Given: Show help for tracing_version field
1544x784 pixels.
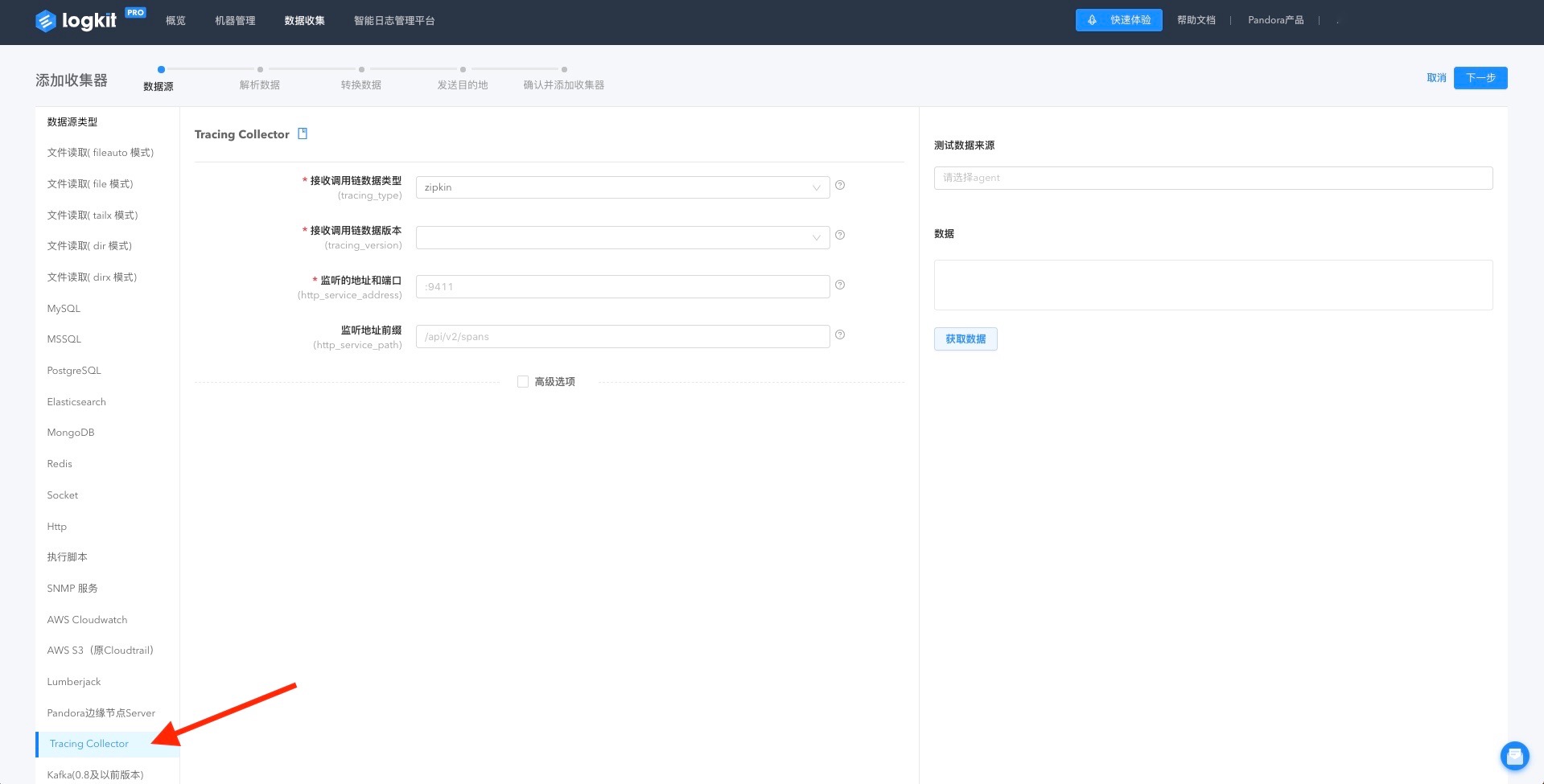Looking at the screenshot, I should [840, 235].
